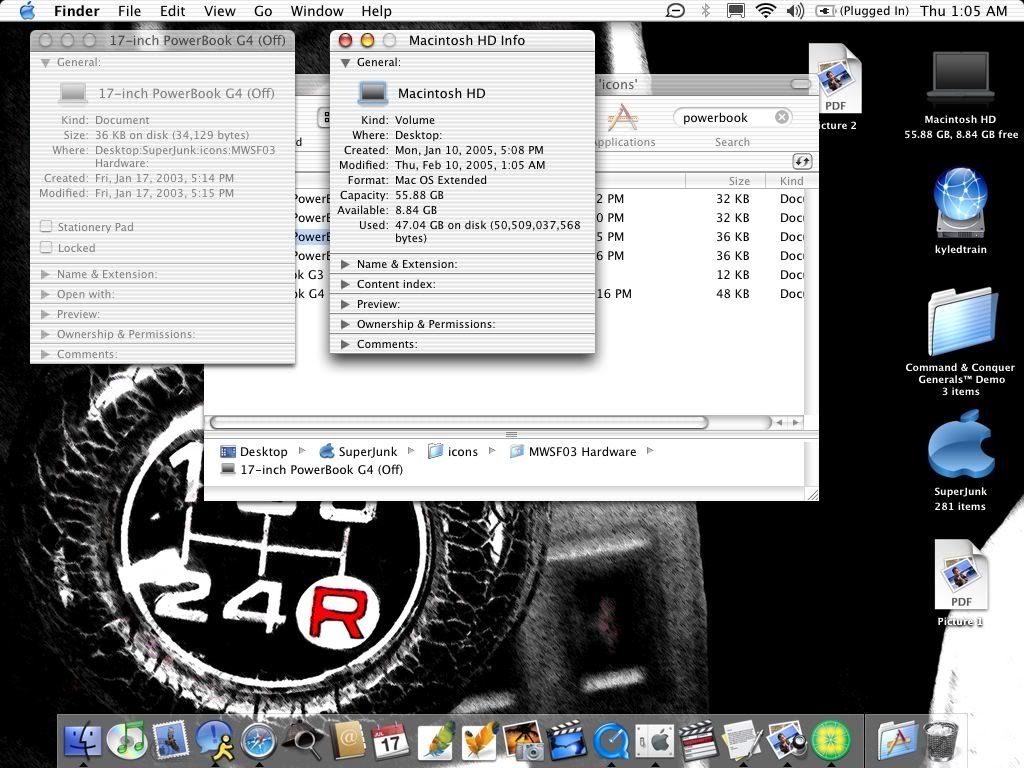Expand Ownership & Permissions in PowerBook info

45,334
